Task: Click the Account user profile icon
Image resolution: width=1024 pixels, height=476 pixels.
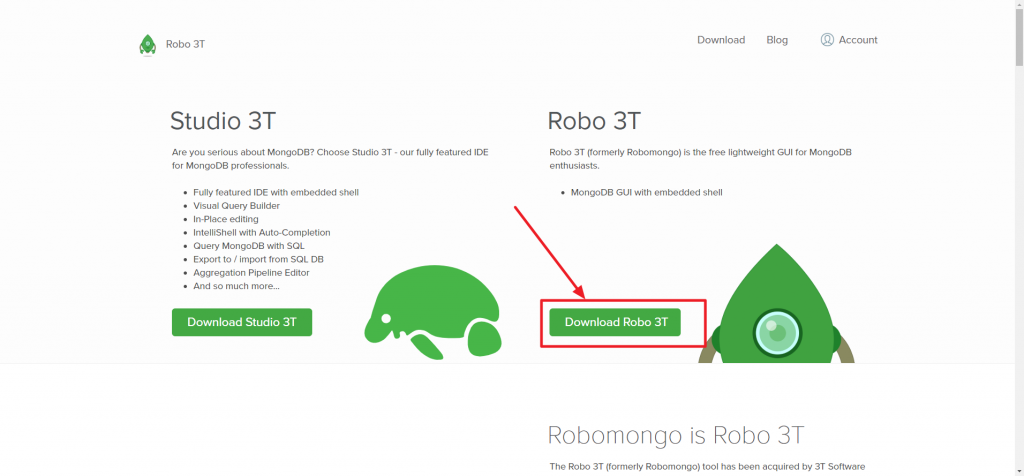Action: (827, 40)
